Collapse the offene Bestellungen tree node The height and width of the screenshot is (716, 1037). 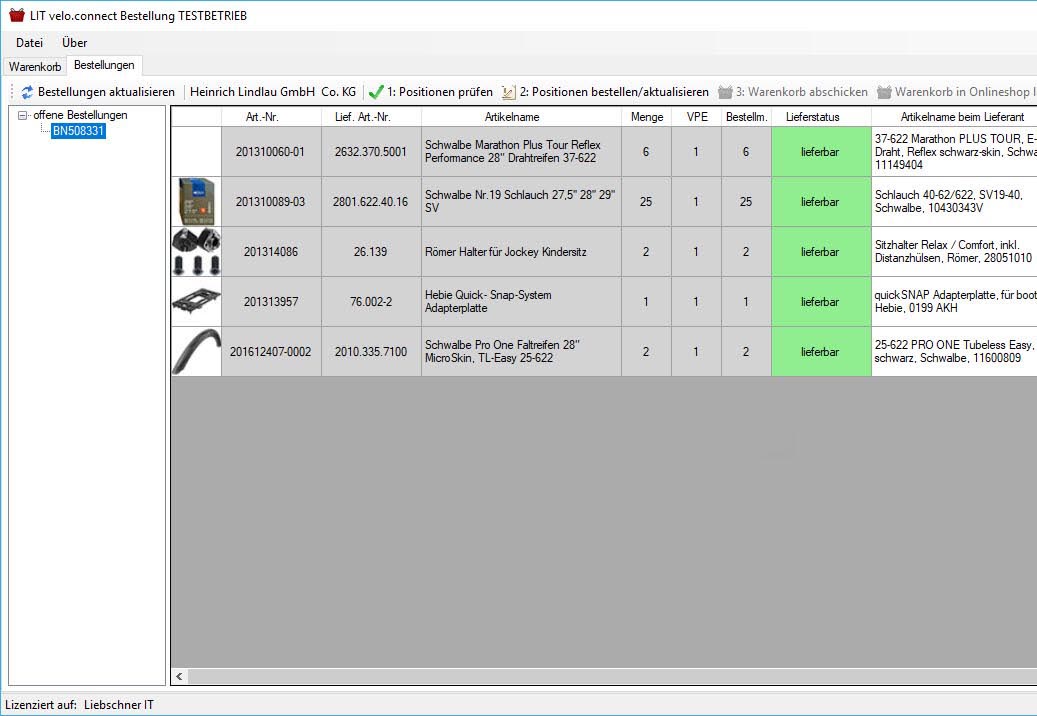click(23, 116)
